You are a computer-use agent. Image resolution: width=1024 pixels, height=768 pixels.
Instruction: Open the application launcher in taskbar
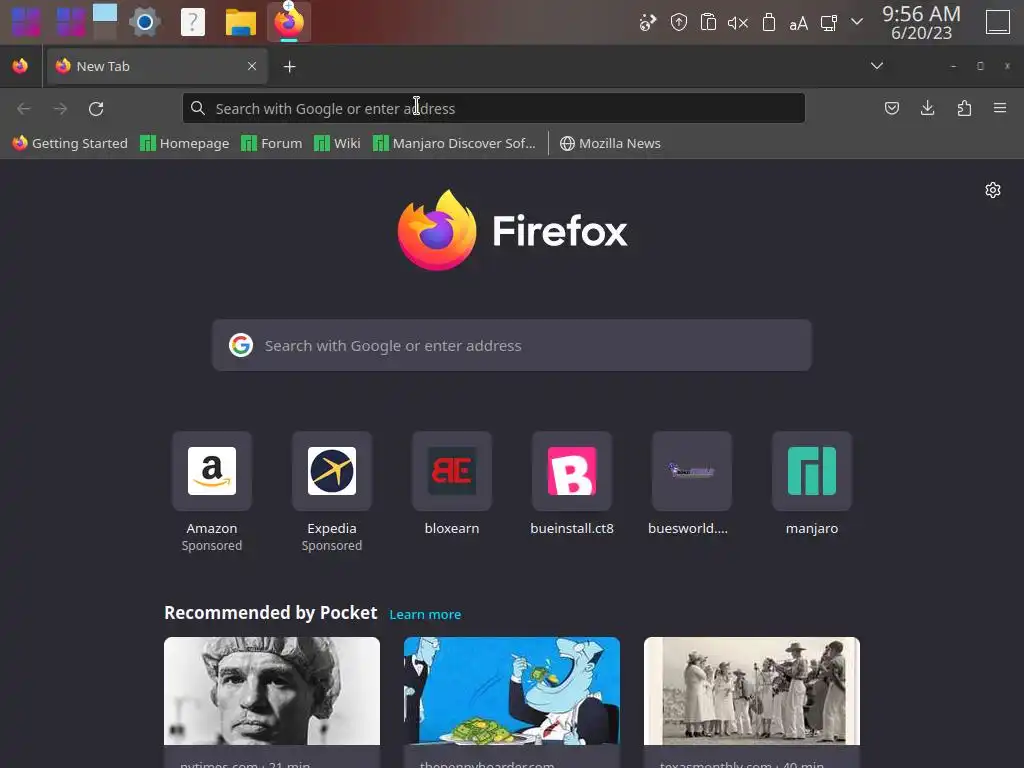tap(26, 22)
